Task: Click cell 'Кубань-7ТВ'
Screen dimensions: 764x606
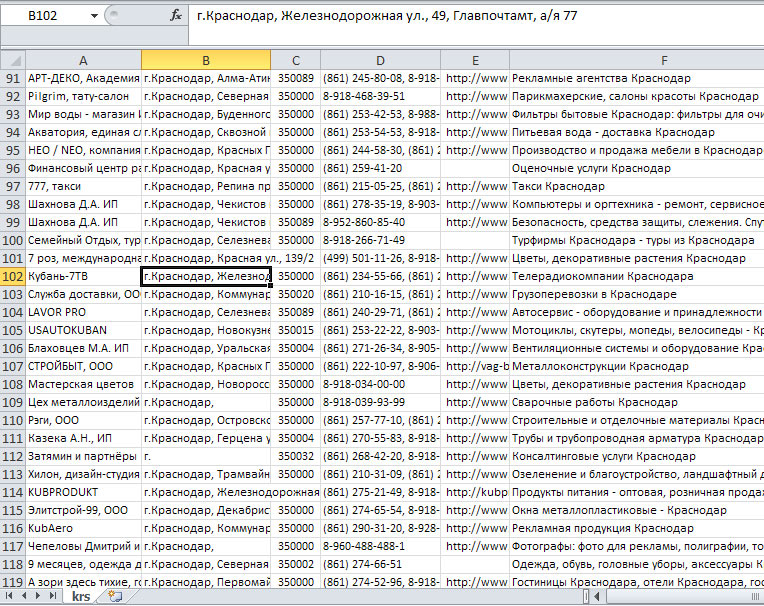Action: [x=83, y=277]
